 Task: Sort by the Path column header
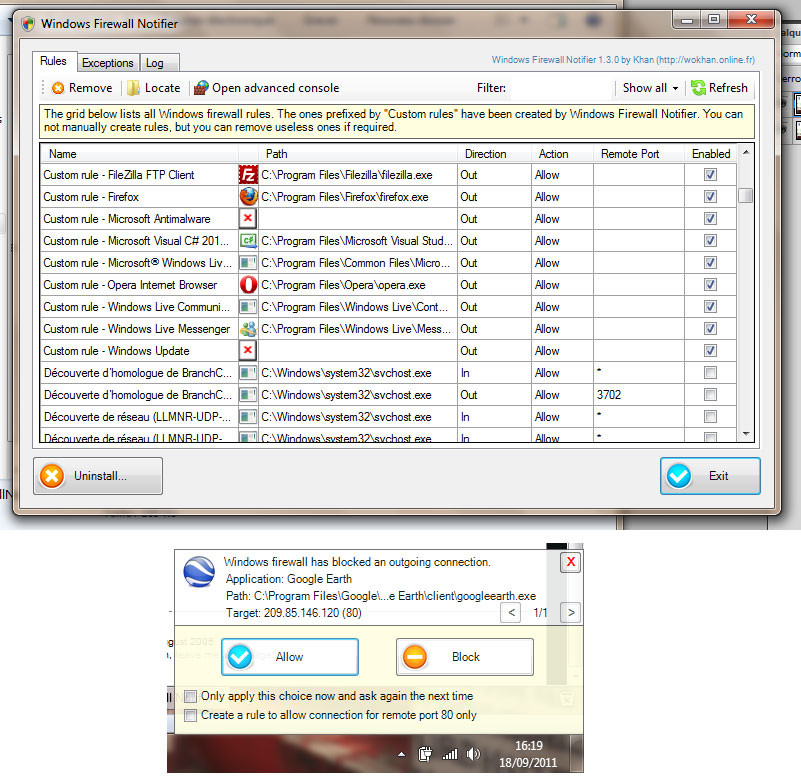click(358, 154)
